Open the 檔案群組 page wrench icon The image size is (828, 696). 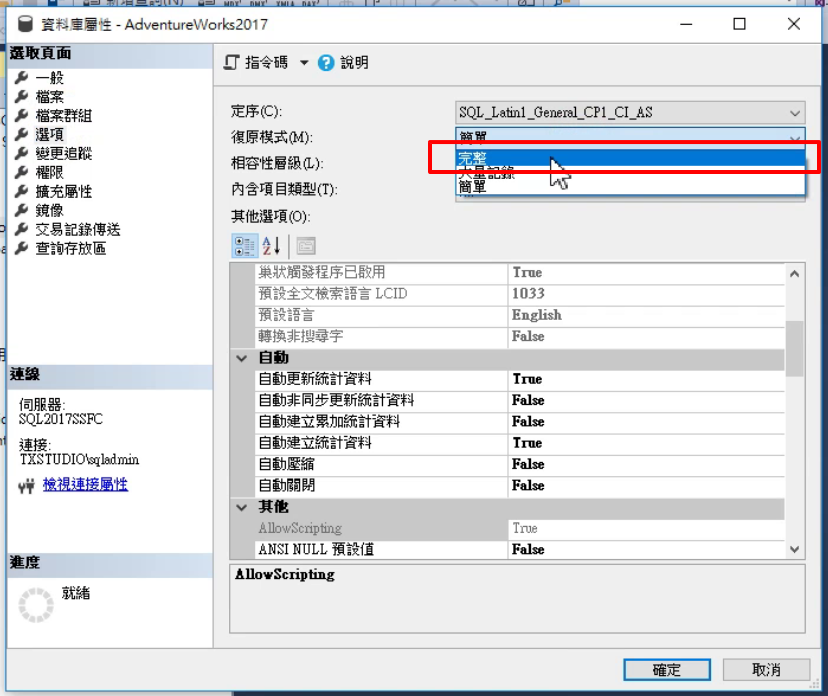(x=22, y=116)
